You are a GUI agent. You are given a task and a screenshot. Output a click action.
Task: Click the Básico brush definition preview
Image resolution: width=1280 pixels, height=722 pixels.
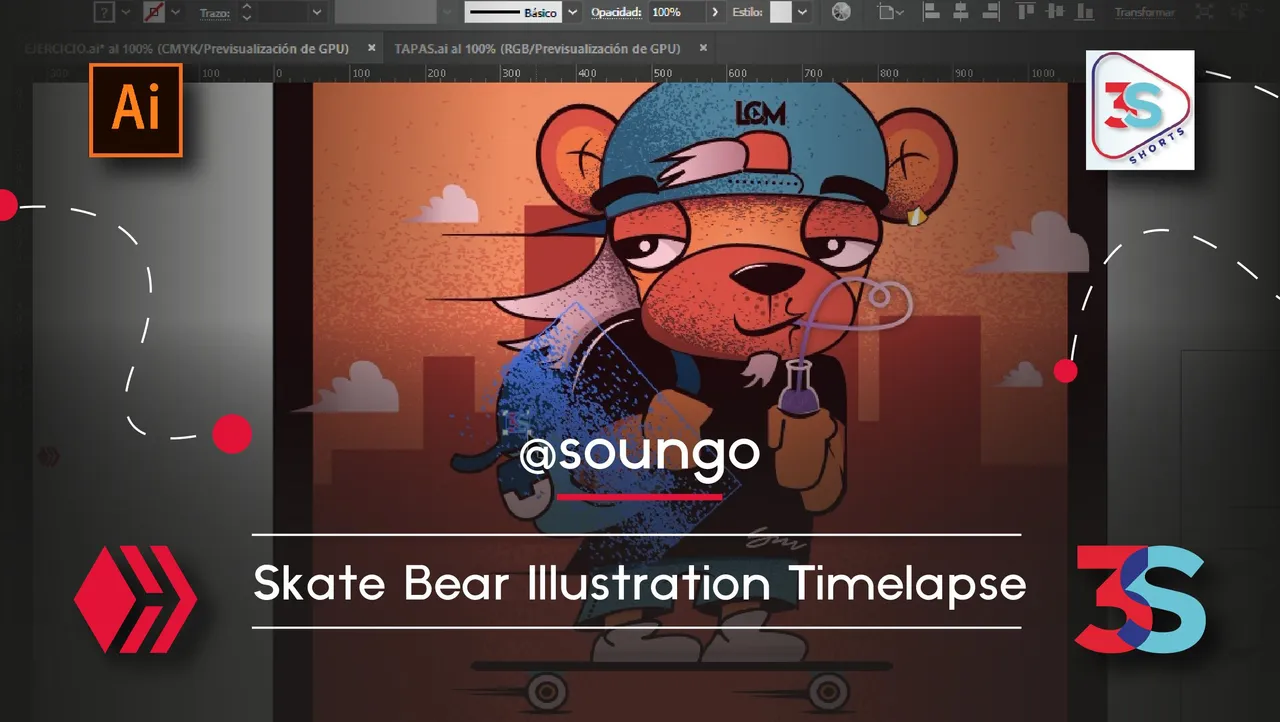coord(512,12)
